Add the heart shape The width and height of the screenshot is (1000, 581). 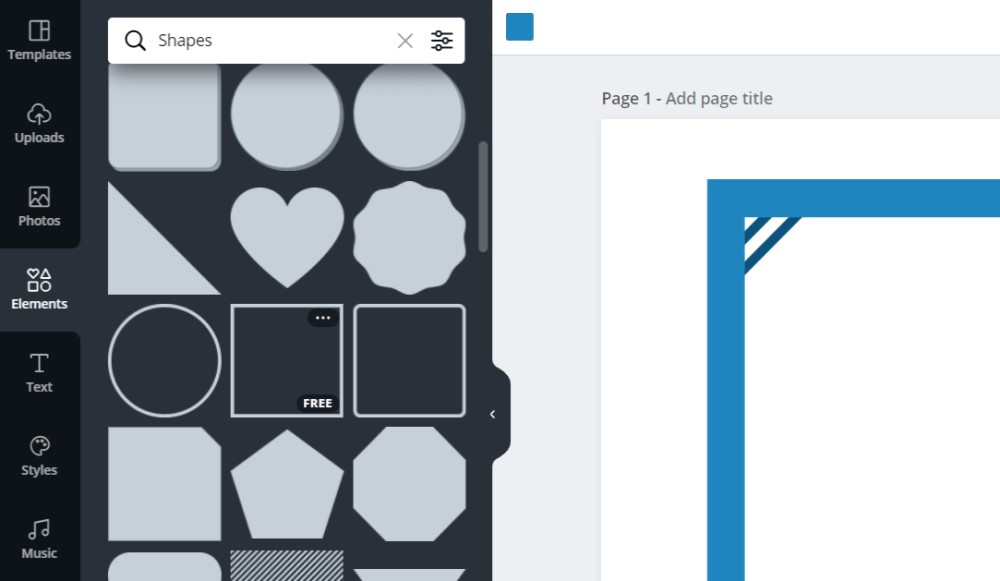pyautogui.click(x=287, y=235)
